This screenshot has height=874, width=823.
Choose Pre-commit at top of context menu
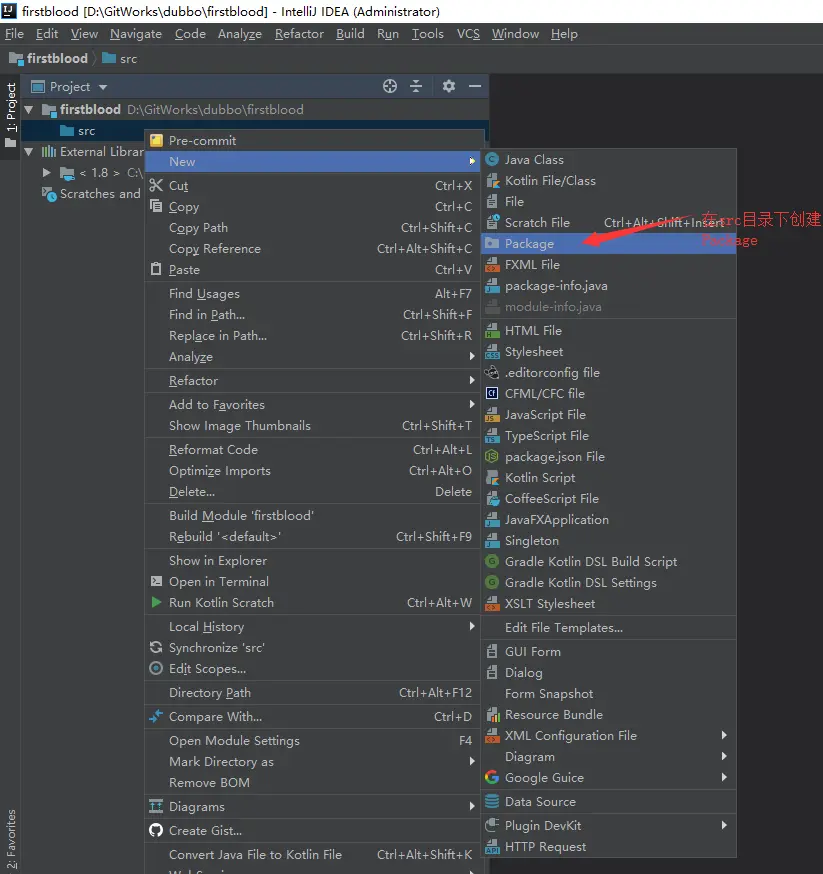pyautogui.click(x=313, y=140)
